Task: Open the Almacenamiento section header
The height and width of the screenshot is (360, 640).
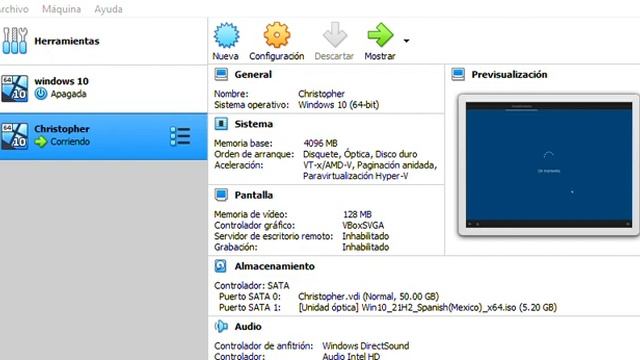Action: point(275,266)
